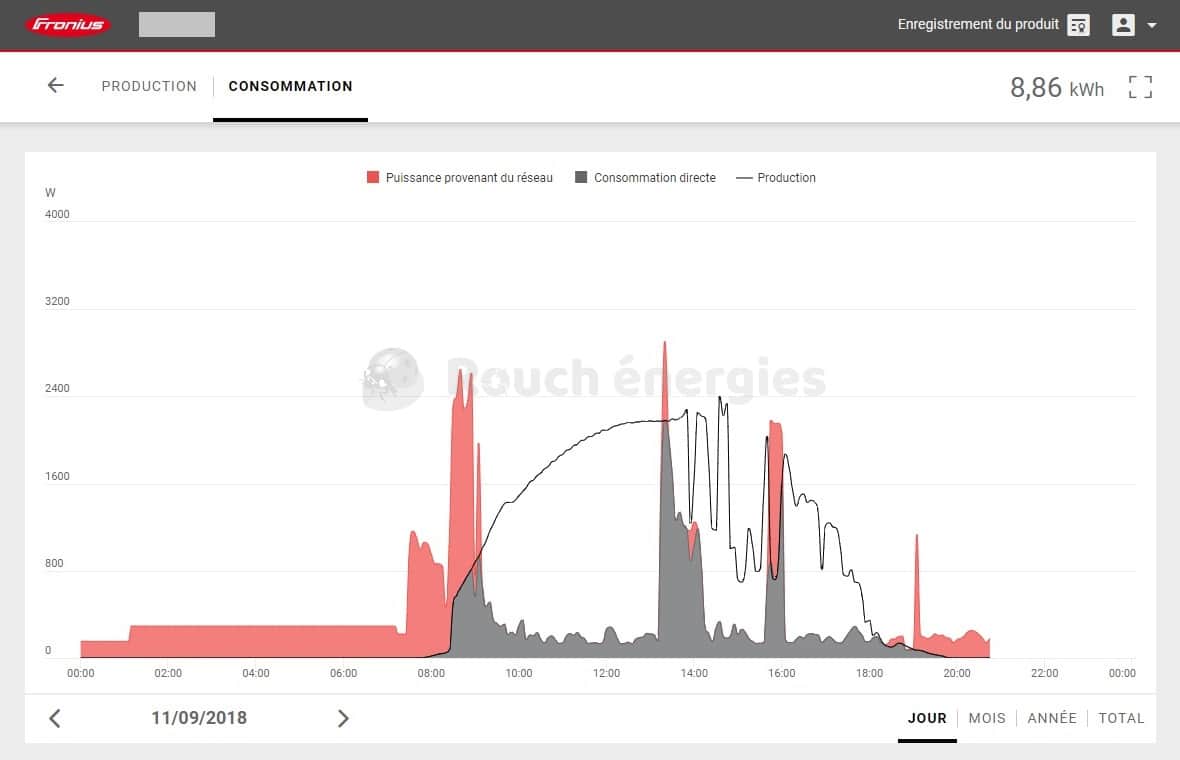The width and height of the screenshot is (1180, 760).
Task: Click Enregistrement du produit link
Action: pyautogui.click(x=977, y=25)
